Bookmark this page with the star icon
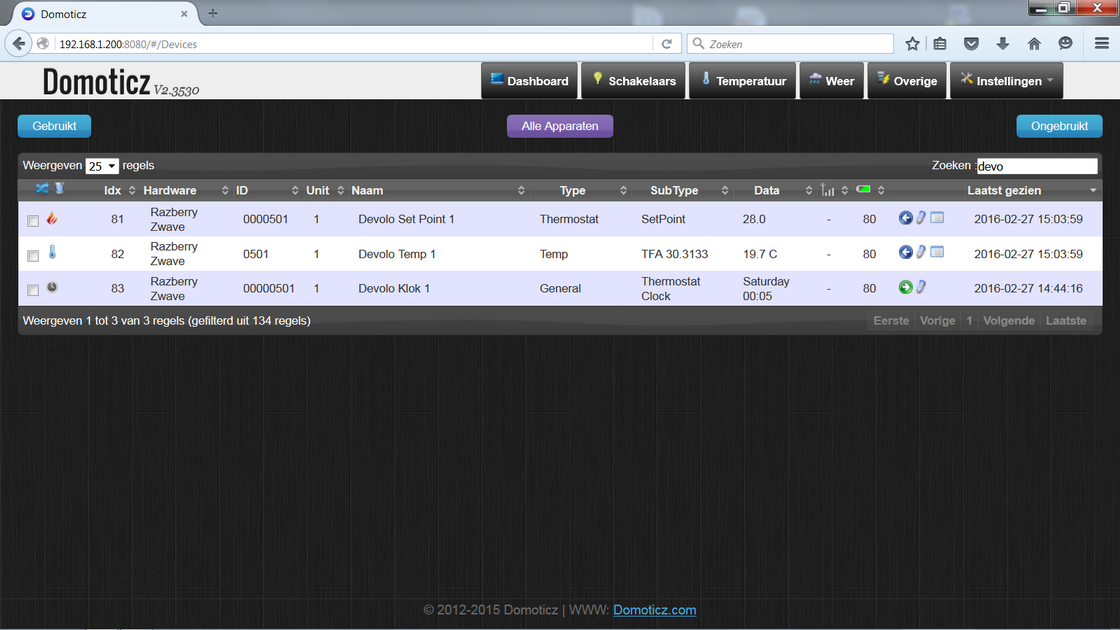Image resolution: width=1120 pixels, height=630 pixels. 912,44
